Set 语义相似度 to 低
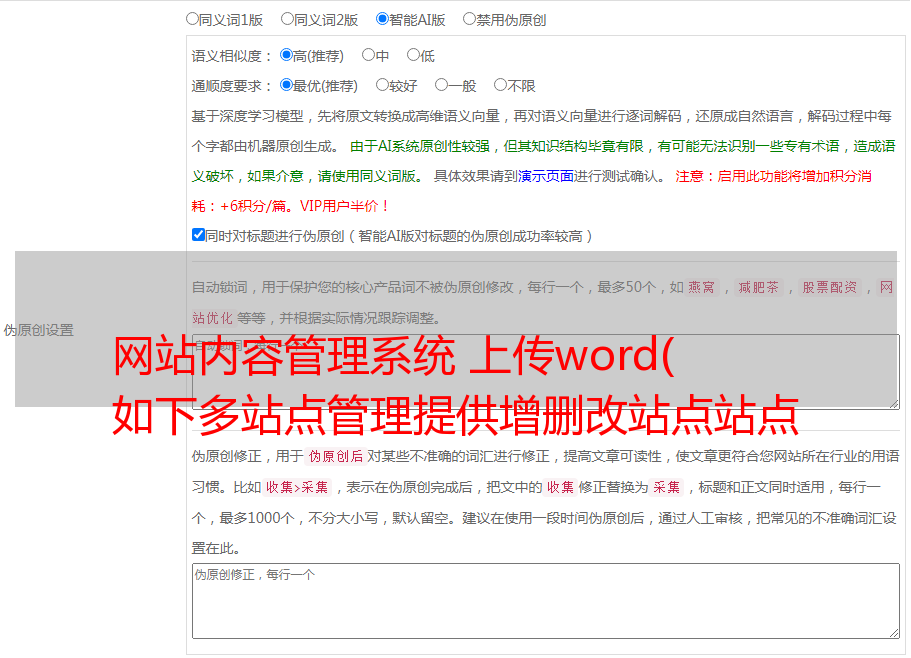911x658 pixels. pos(413,55)
